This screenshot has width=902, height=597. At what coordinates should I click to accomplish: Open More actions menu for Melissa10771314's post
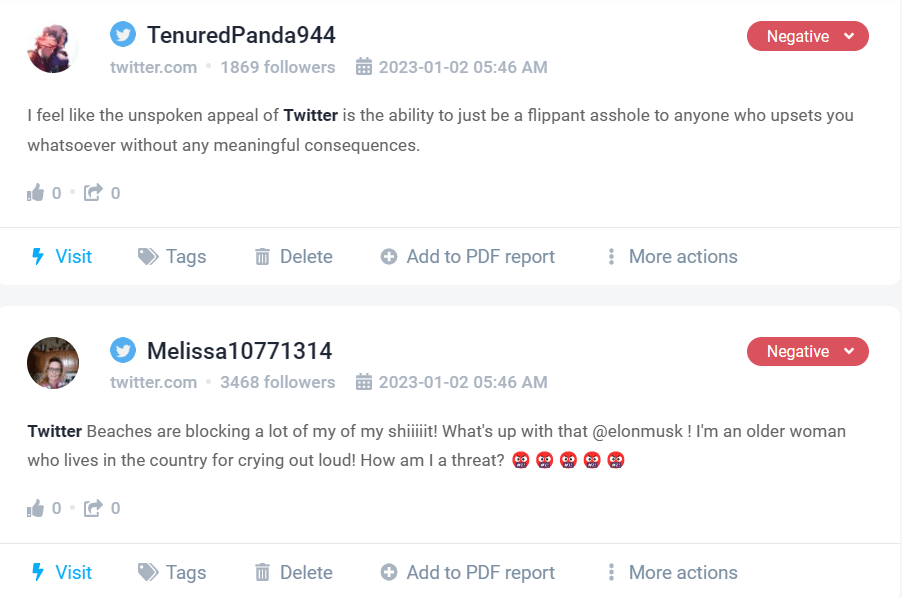[x=612, y=572]
